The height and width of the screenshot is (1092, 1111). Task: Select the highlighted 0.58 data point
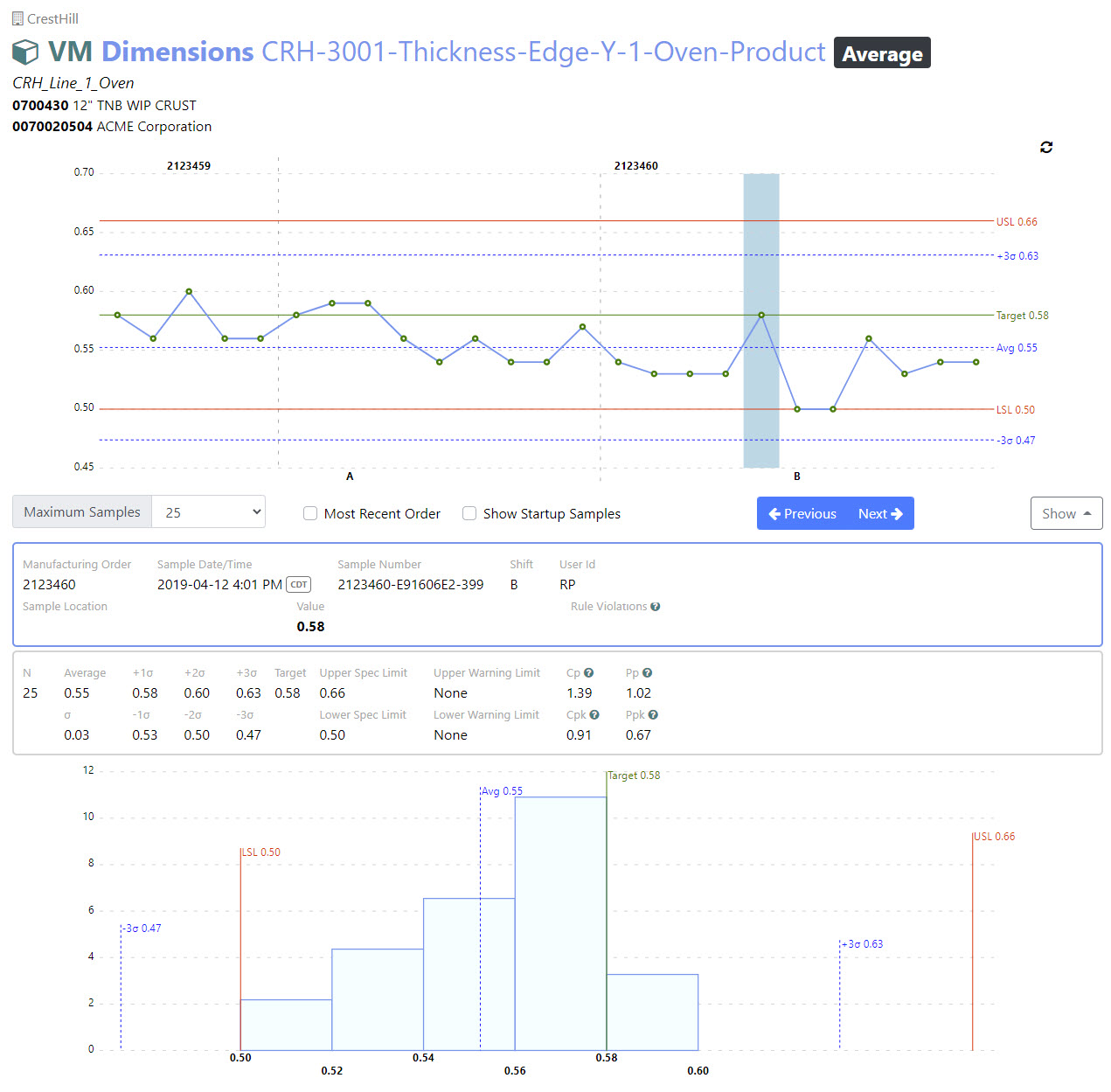click(761, 315)
